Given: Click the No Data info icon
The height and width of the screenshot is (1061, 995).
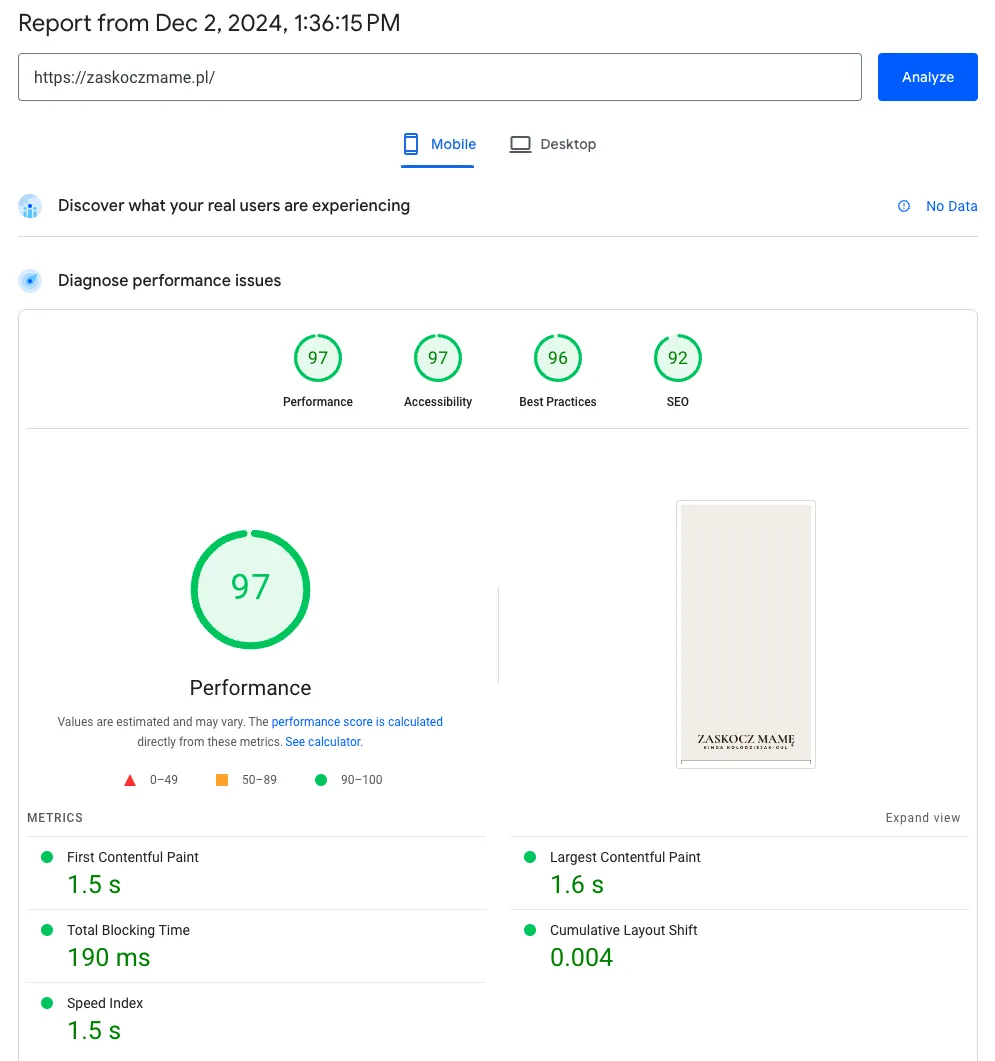Looking at the screenshot, I should click(904, 206).
